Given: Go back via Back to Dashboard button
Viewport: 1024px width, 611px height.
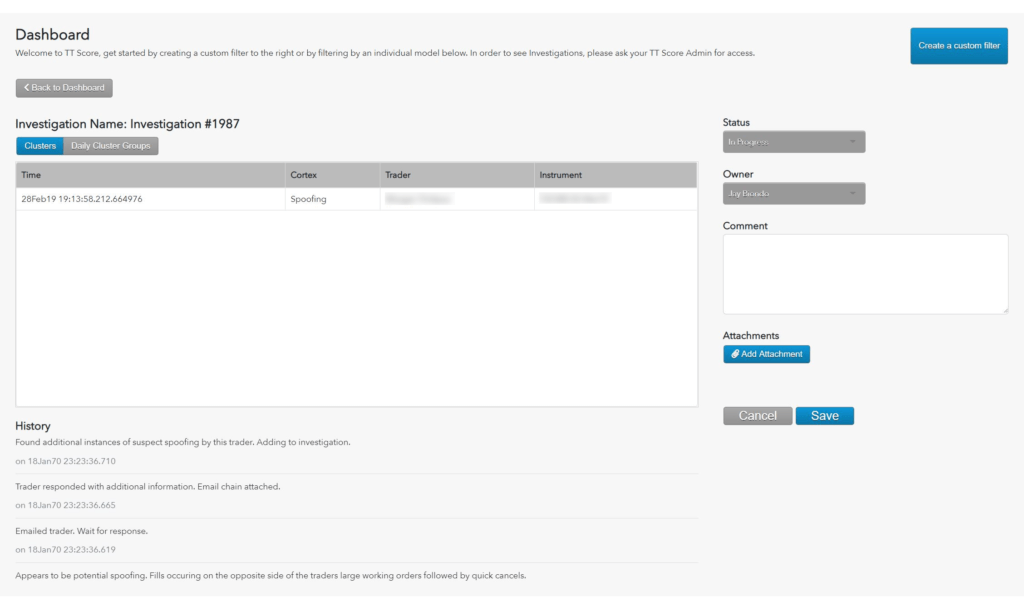Looking at the screenshot, I should [x=64, y=88].
